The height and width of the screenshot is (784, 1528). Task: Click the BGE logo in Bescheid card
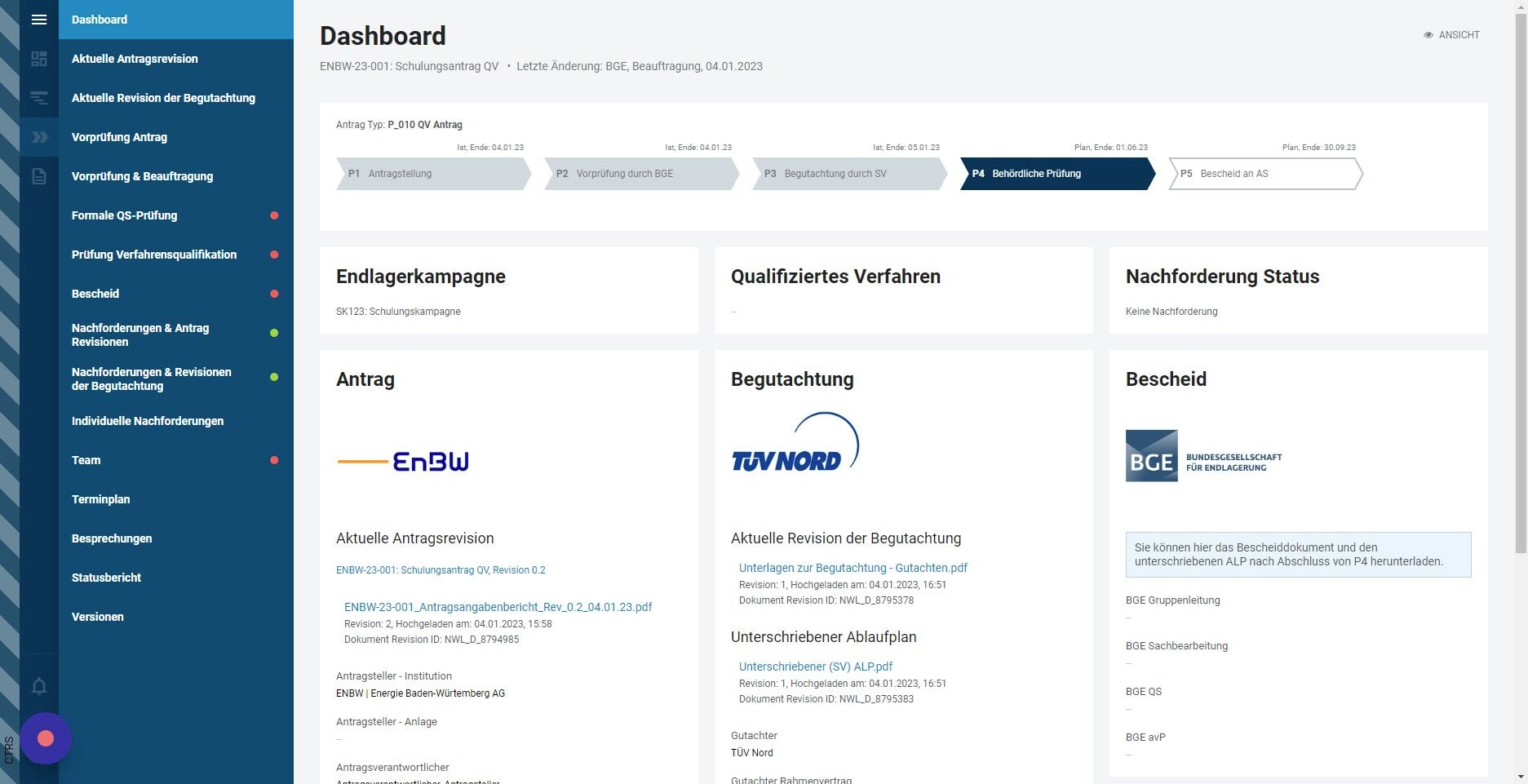[1204, 456]
